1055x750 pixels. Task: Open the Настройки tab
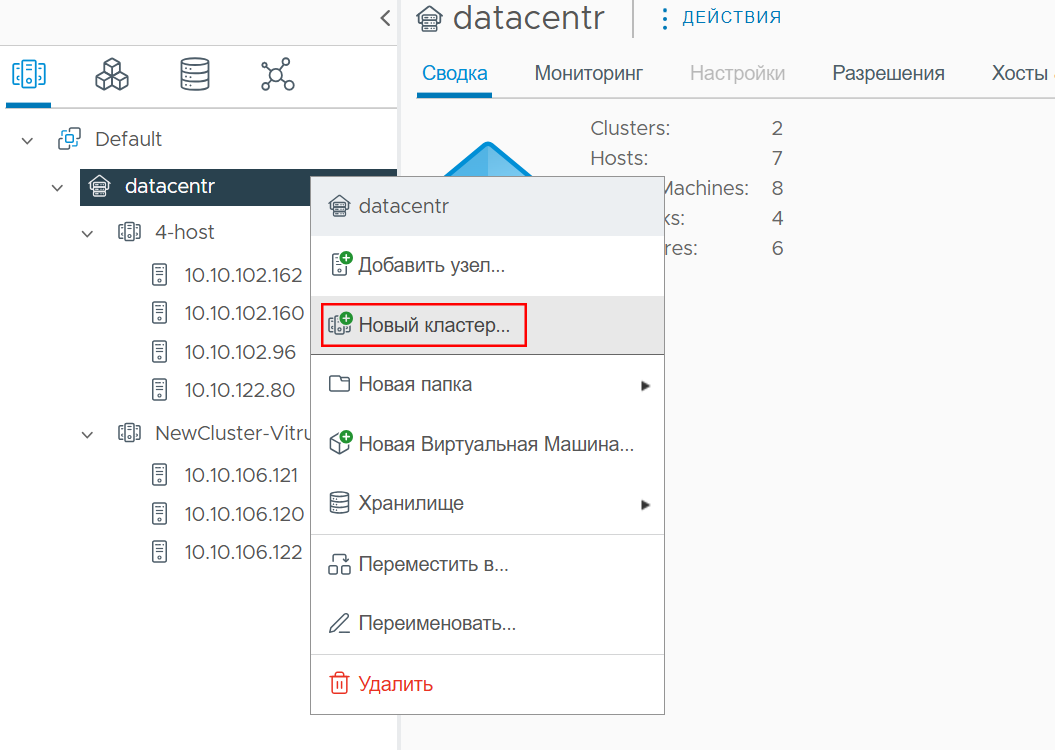tap(737, 73)
